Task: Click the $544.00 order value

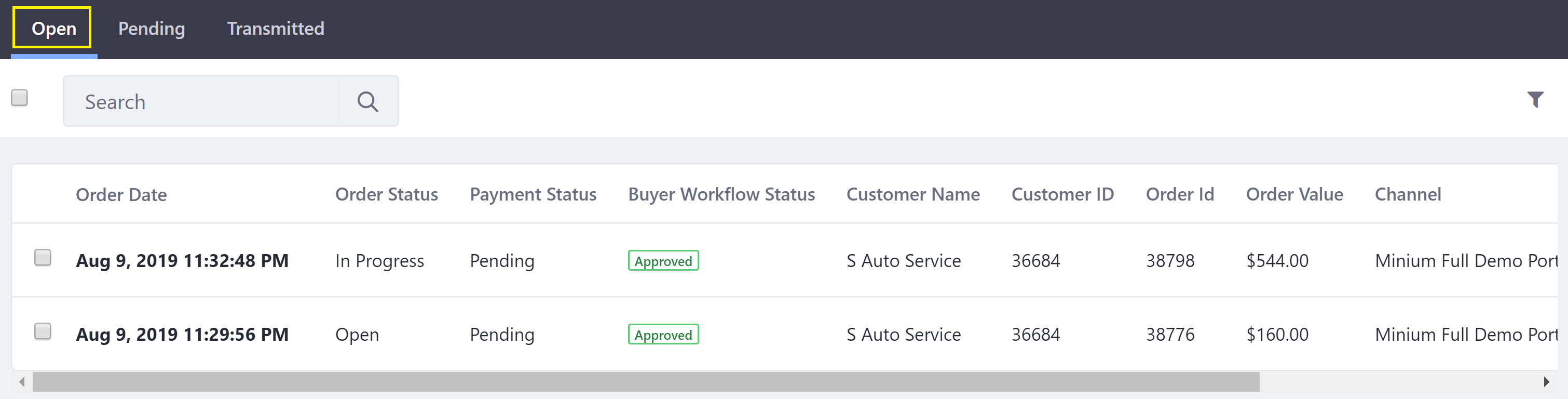Action: [x=1278, y=261]
